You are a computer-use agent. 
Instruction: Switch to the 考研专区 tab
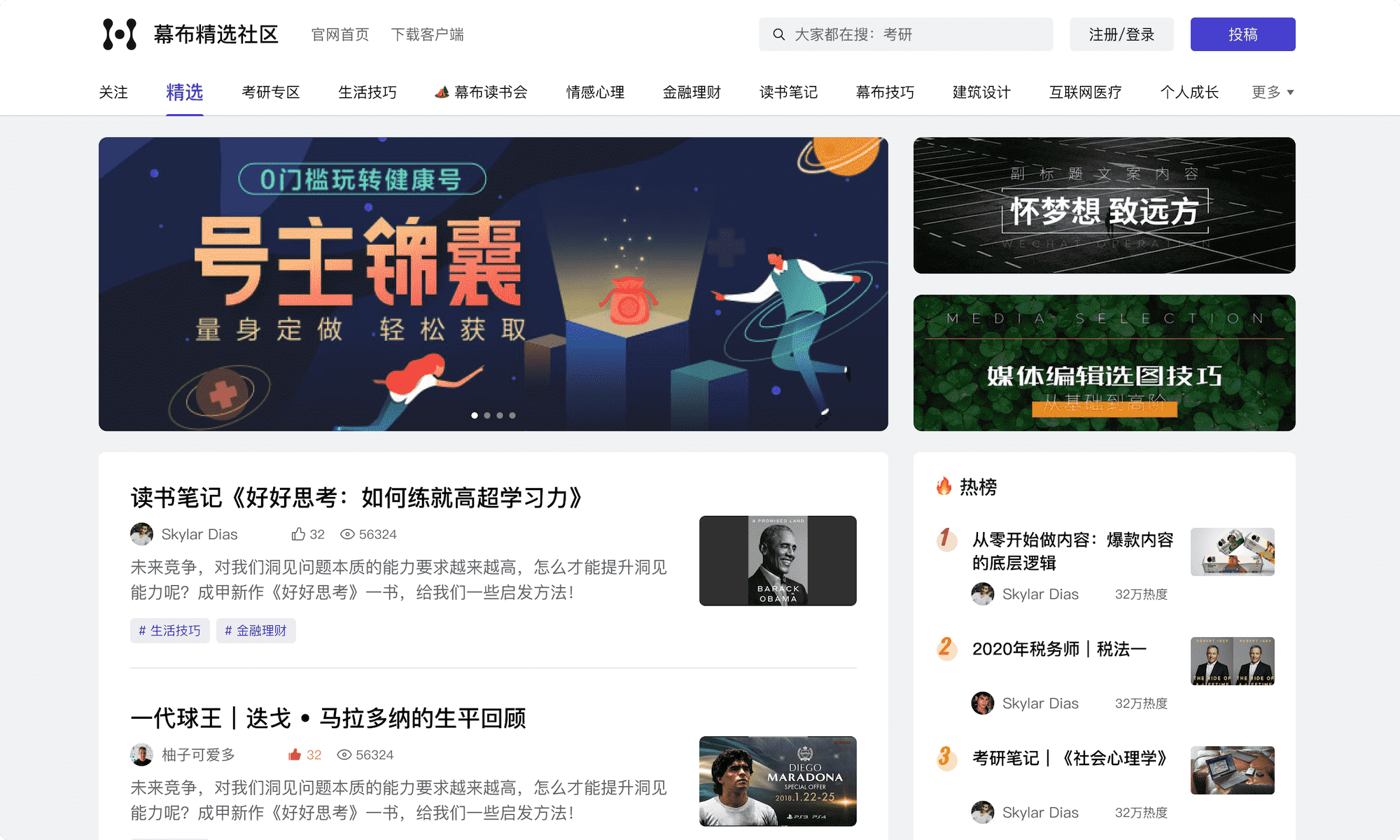pos(270,92)
